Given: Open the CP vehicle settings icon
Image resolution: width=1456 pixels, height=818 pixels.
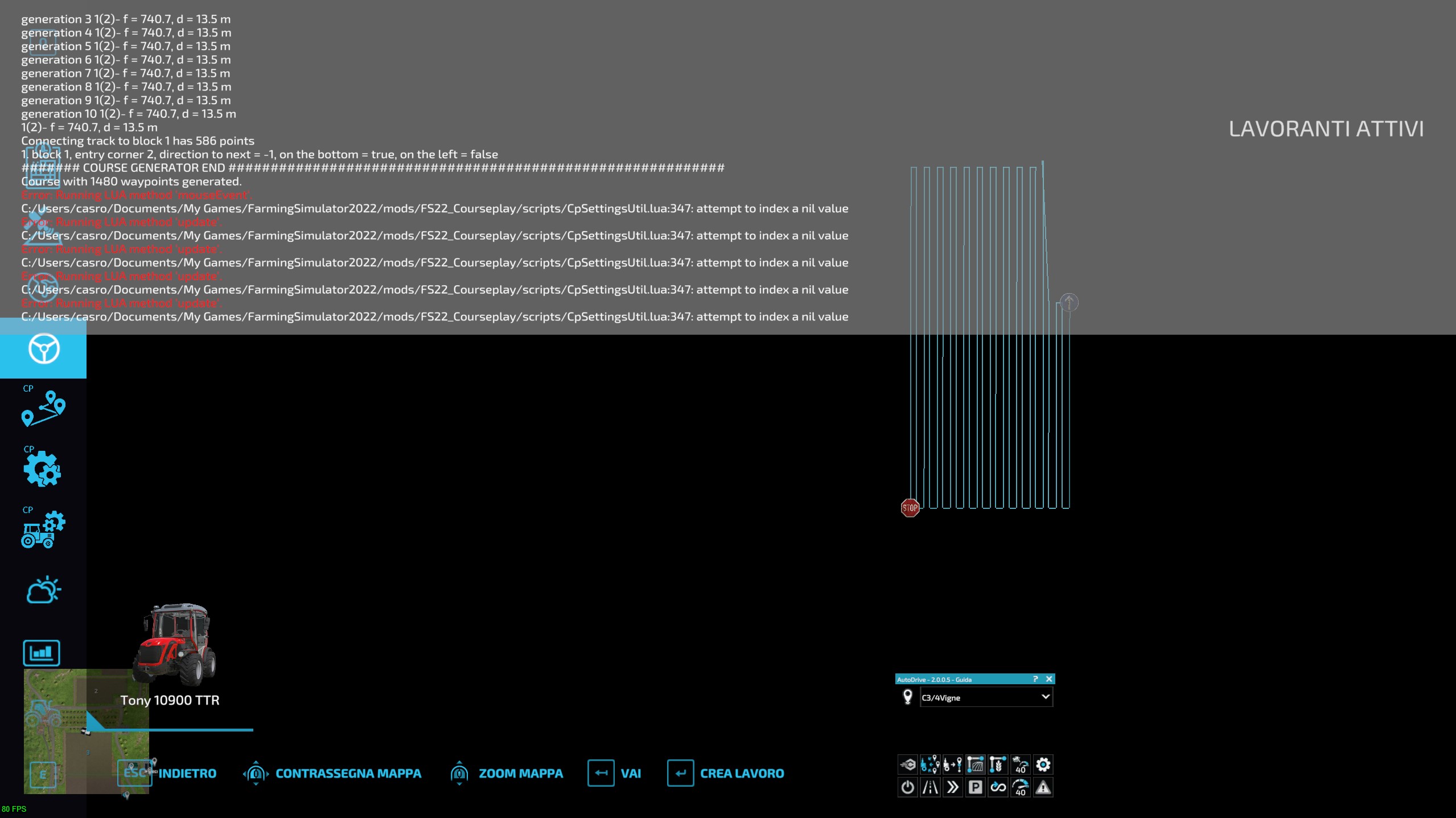Looking at the screenshot, I should pyautogui.click(x=43, y=529).
